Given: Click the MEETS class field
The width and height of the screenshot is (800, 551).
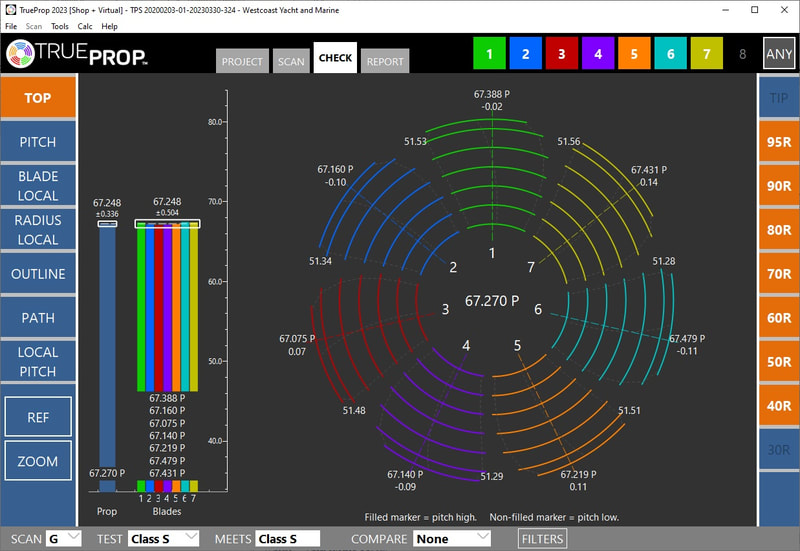Looking at the screenshot, I should point(287,539).
